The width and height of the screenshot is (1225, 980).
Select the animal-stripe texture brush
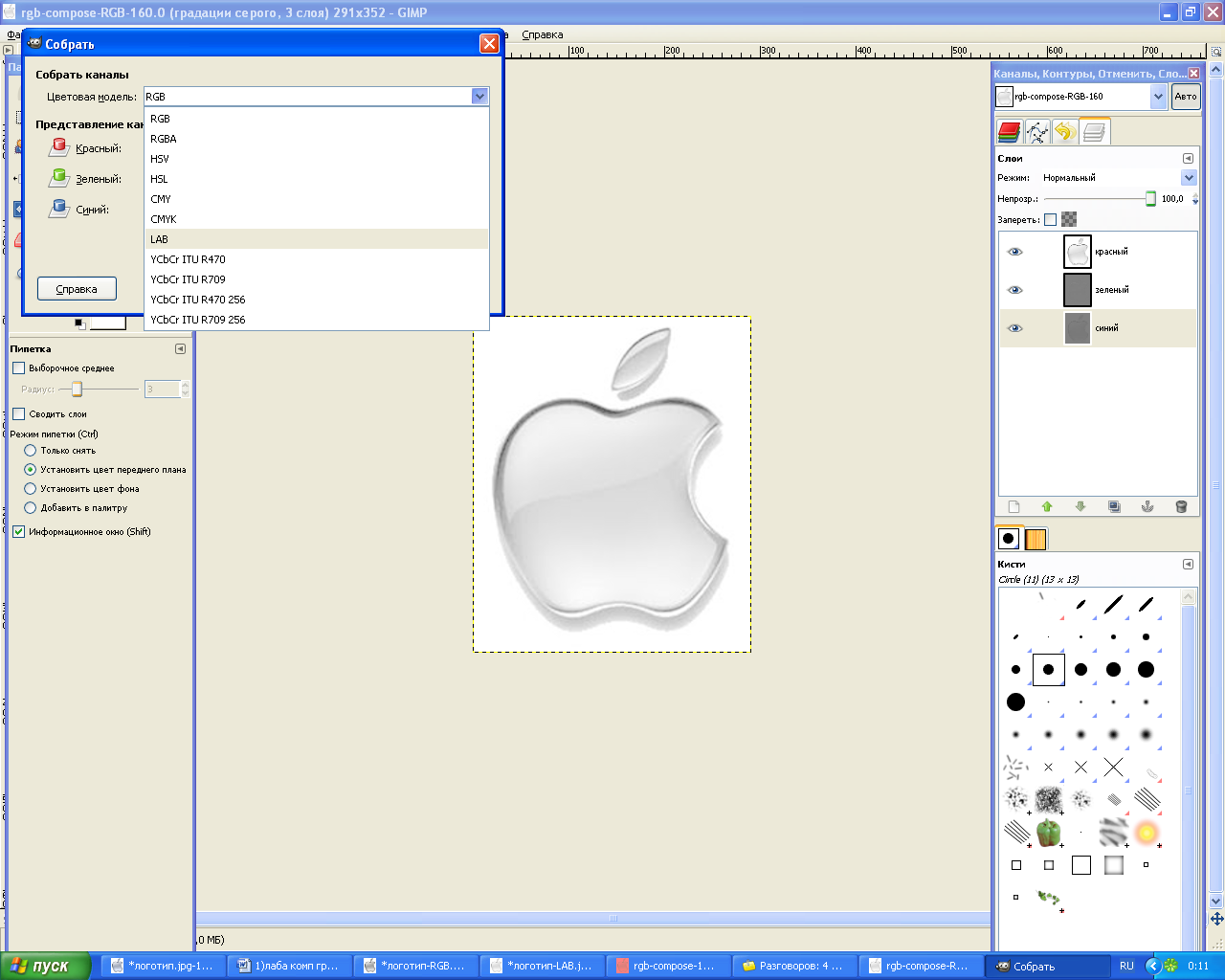point(1114,833)
